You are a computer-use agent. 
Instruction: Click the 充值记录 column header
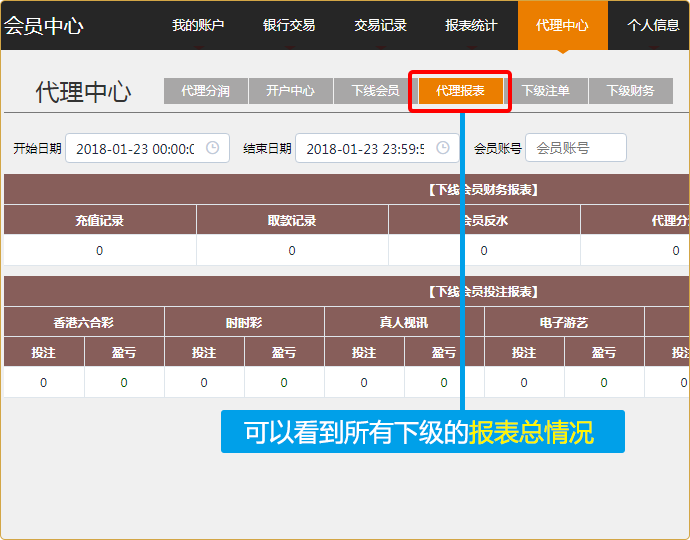(x=99, y=220)
